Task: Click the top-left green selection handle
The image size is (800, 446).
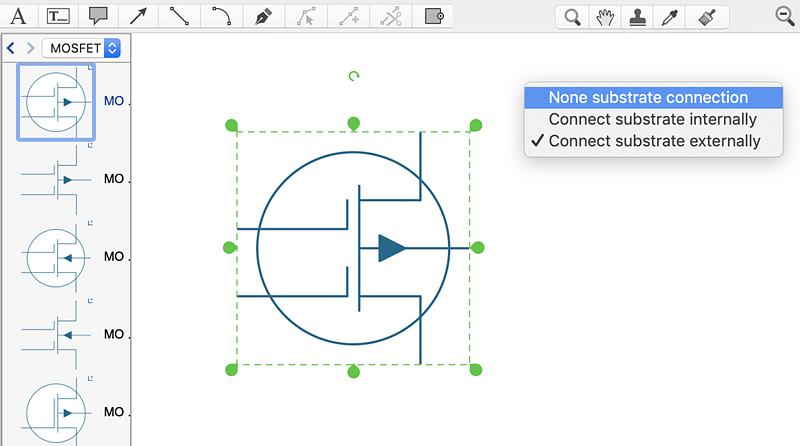Action: click(231, 125)
